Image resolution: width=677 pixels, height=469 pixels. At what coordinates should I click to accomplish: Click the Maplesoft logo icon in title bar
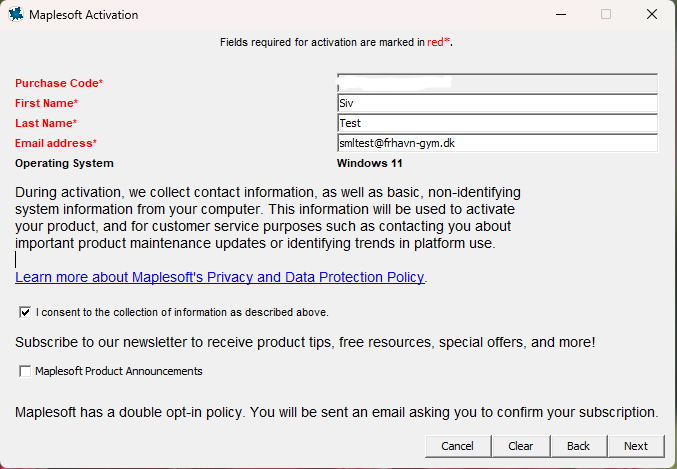[16, 15]
